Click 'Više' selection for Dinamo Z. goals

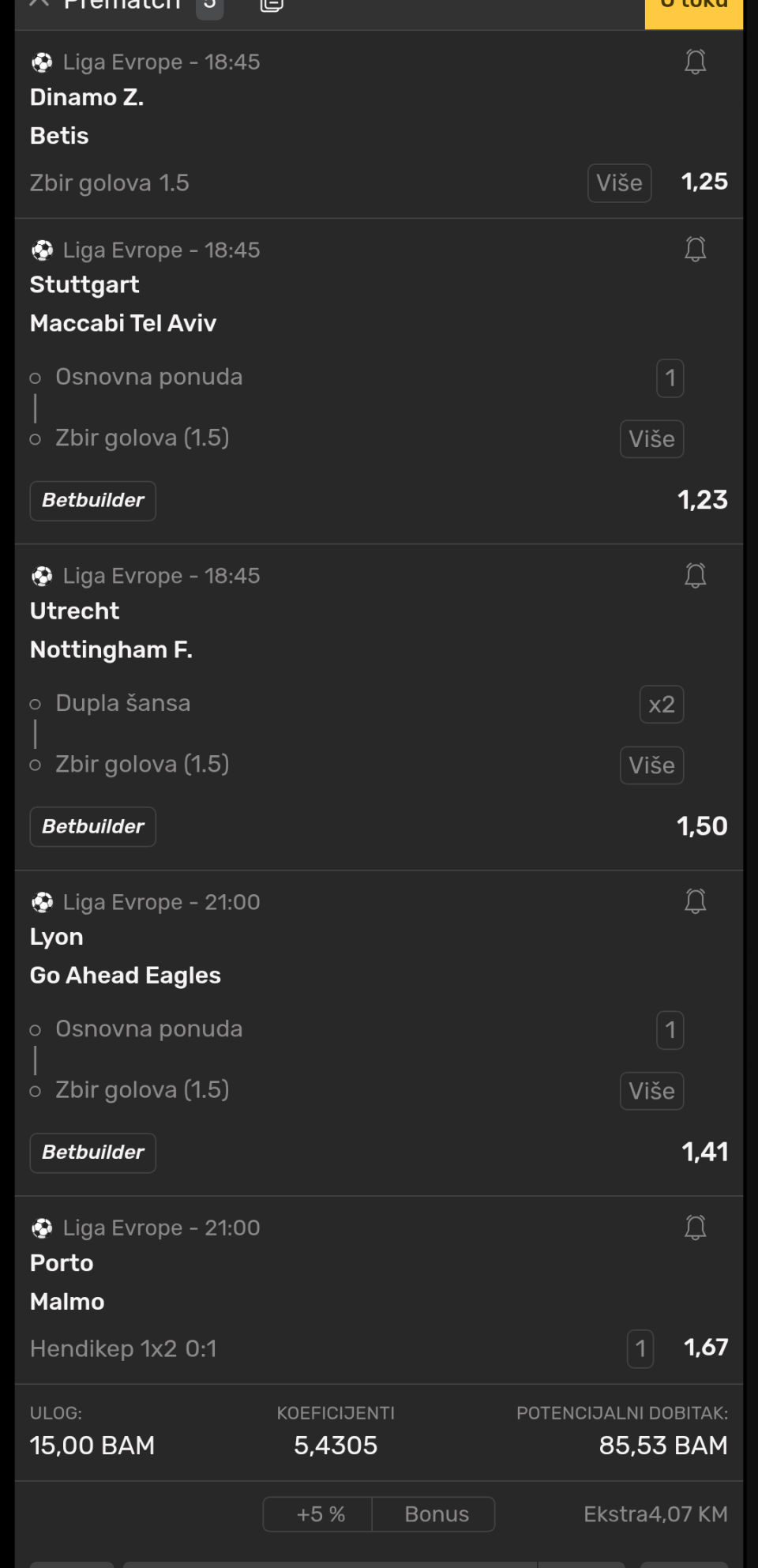(x=619, y=183)
